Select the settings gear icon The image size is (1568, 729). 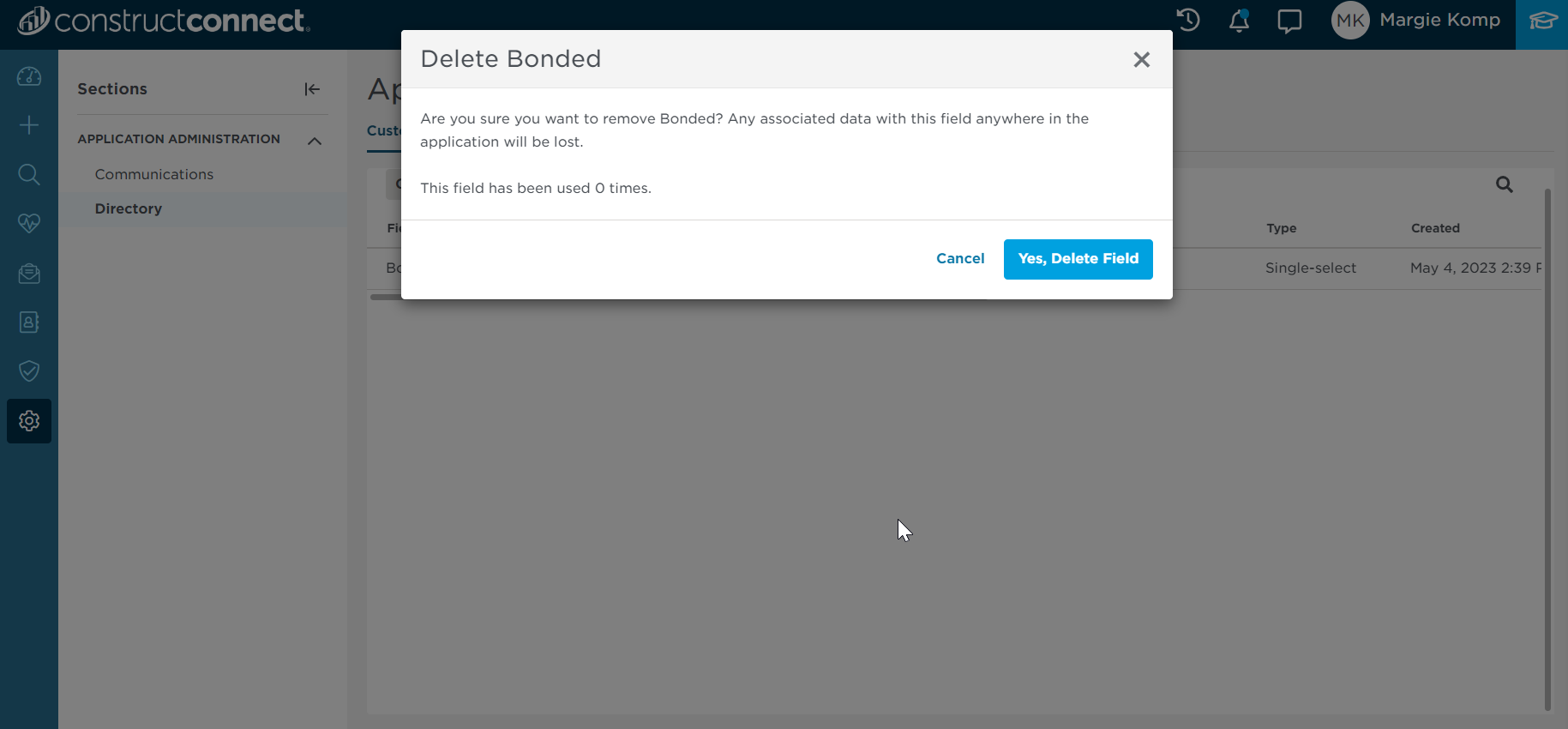click(x=28, y=421)
